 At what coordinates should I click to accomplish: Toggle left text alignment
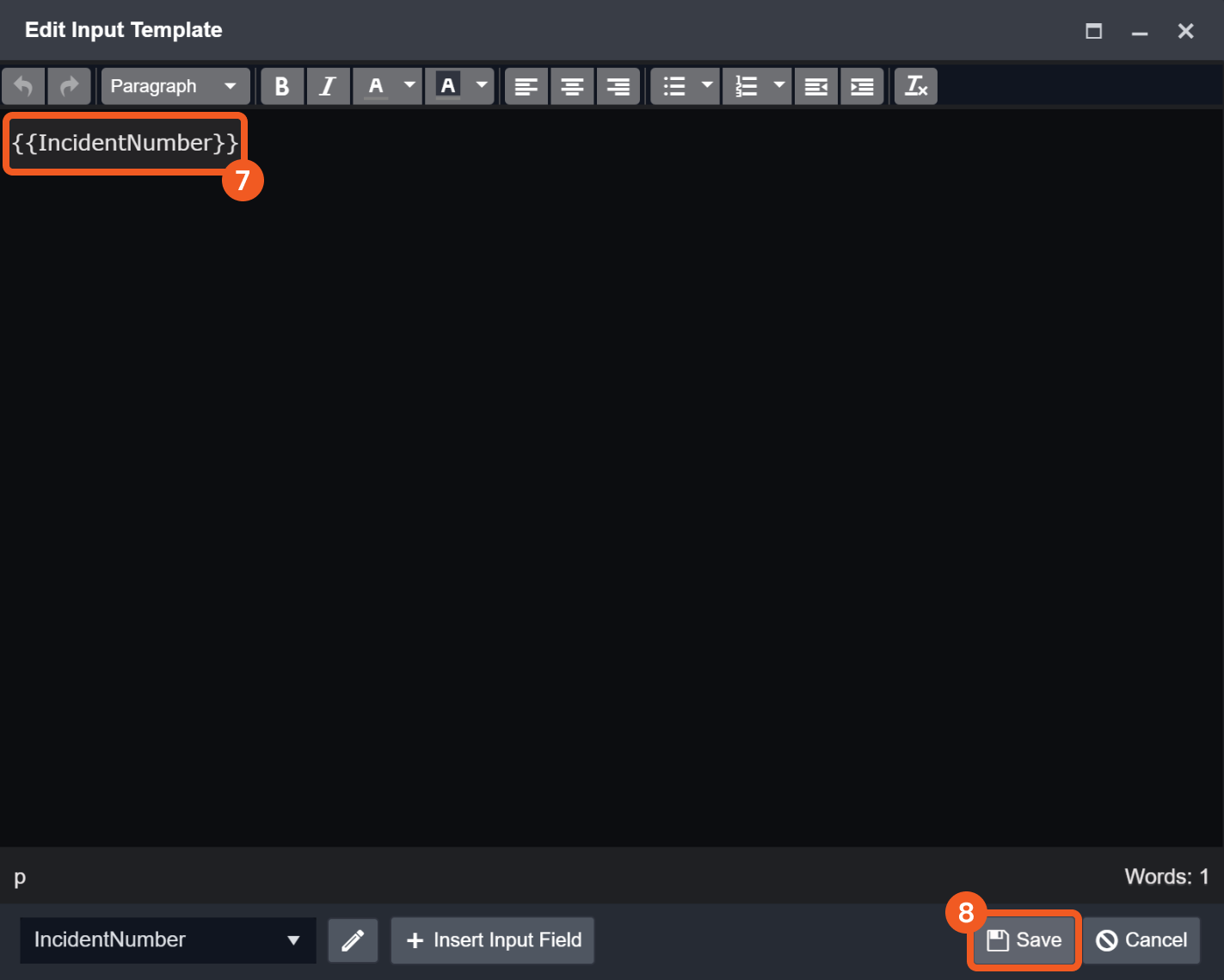tap(526, 86)
